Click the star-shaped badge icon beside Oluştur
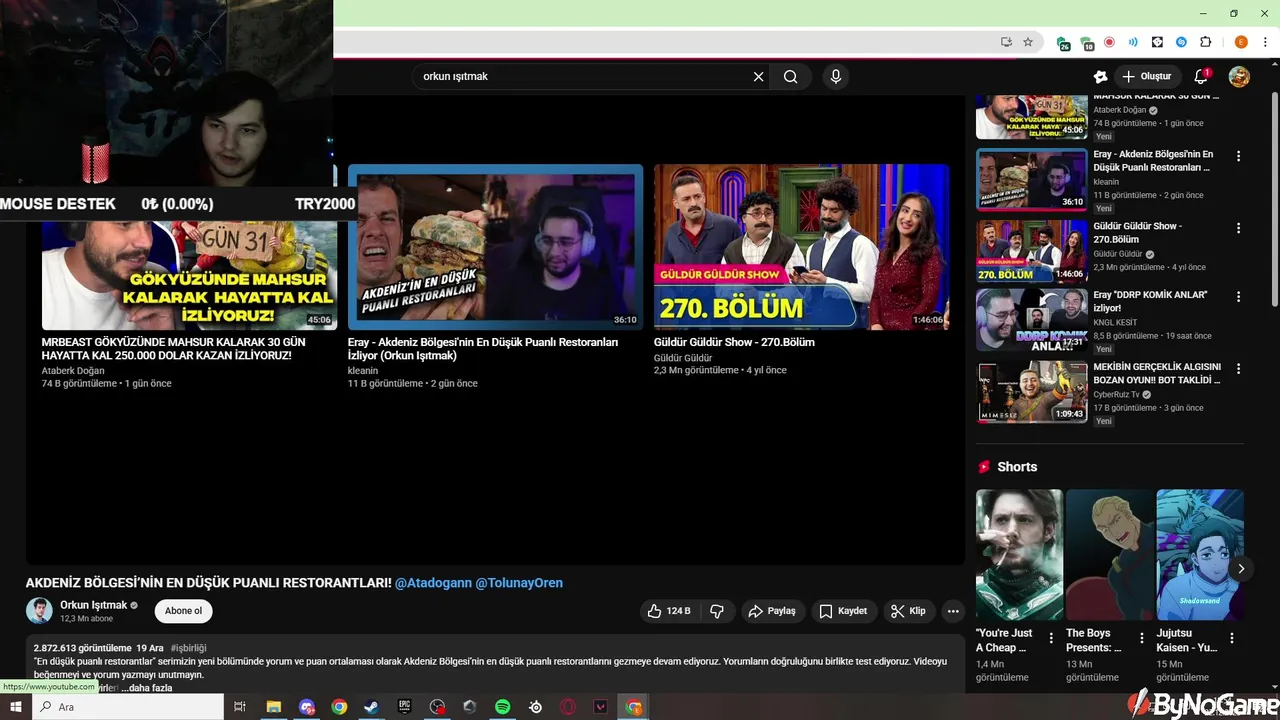The width and height of the screenshot is (1280, 720). point(1100,76)
